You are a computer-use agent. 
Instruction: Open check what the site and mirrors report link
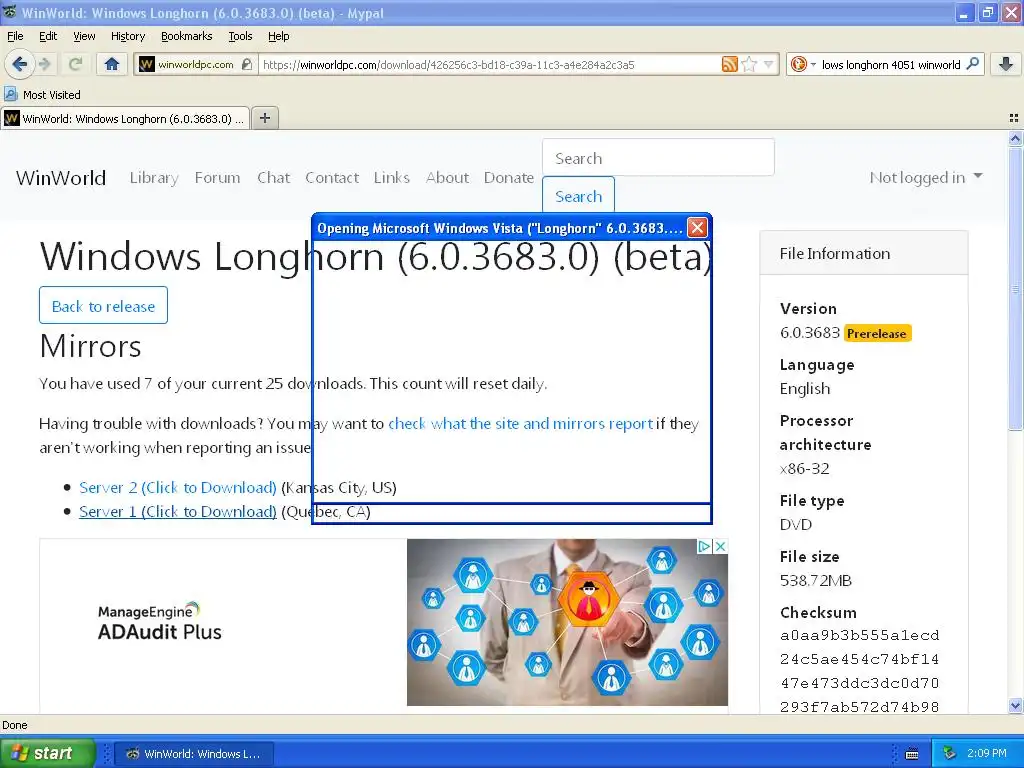520,423
